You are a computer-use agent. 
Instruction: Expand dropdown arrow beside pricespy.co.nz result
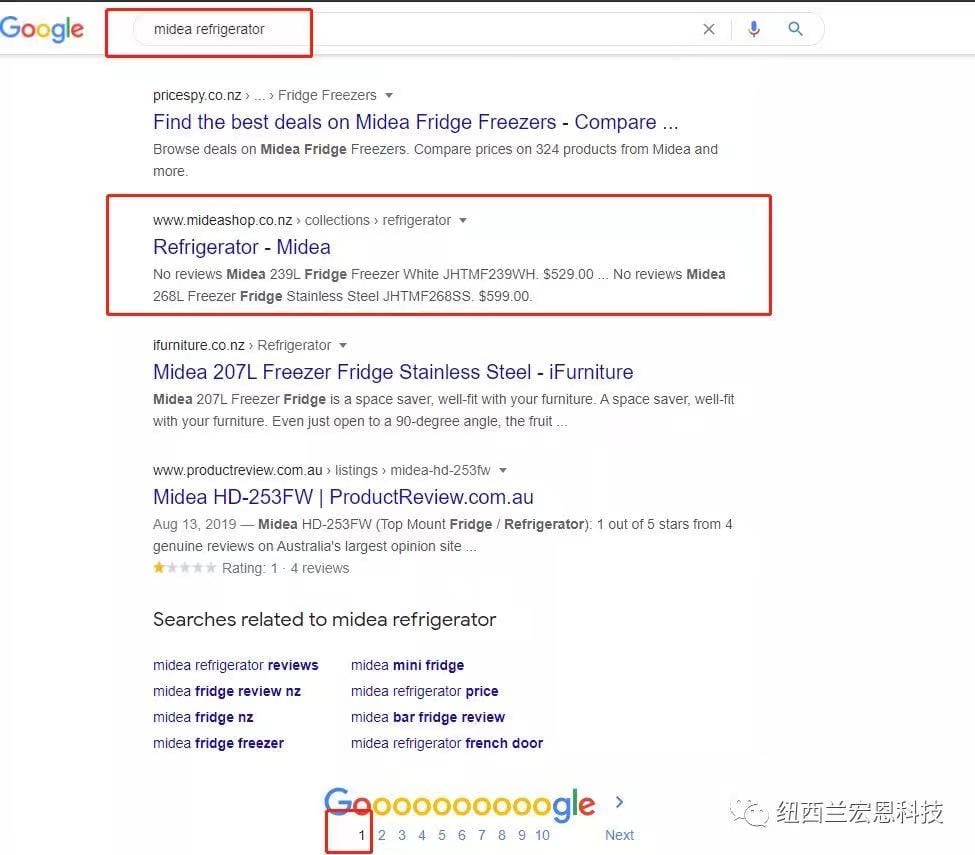click(389, 96)
